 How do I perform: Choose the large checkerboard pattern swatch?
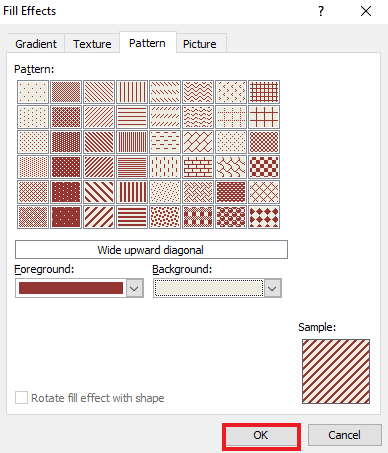tap(264, 167)
